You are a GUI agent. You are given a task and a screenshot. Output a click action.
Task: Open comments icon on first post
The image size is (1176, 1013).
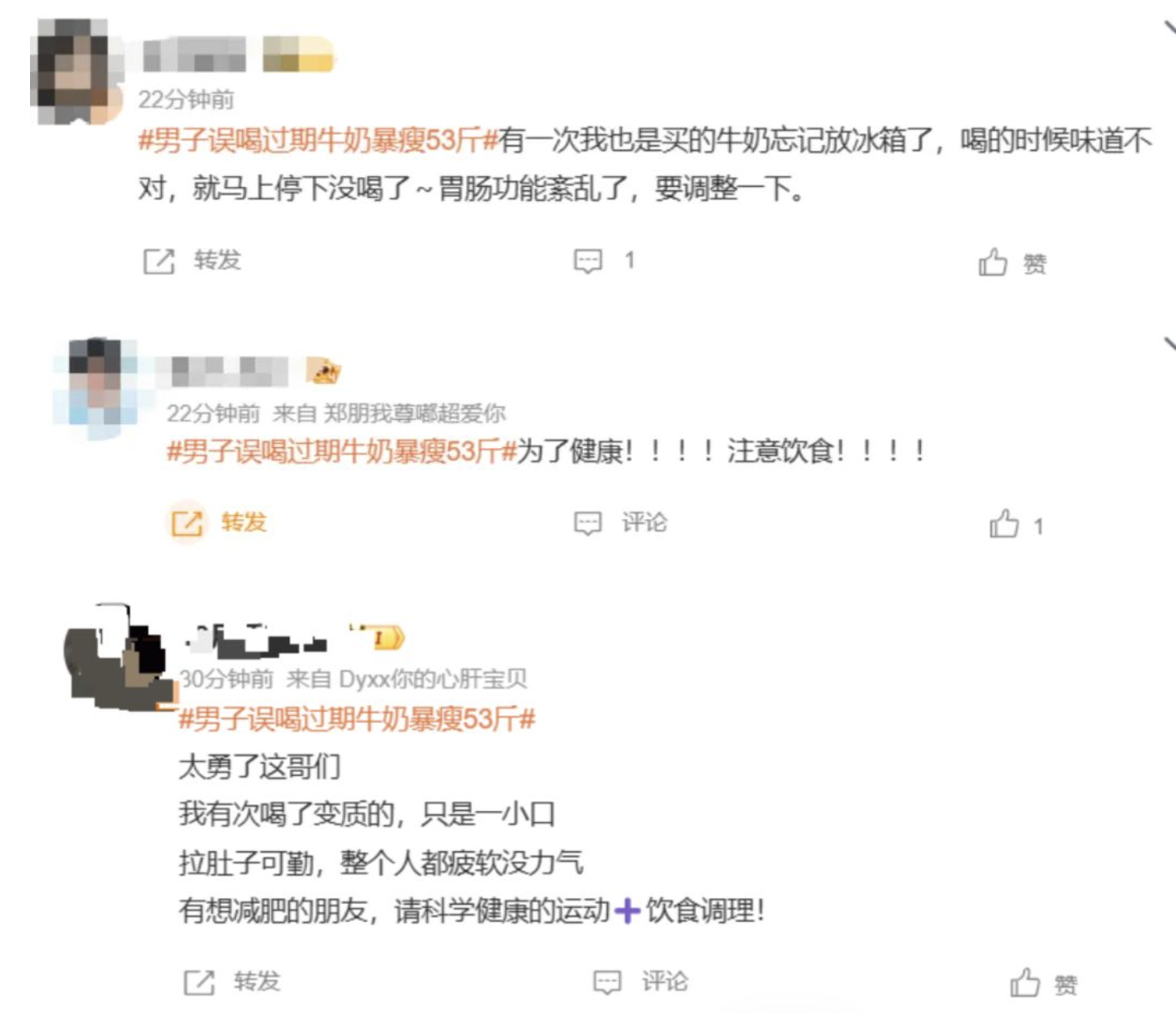588,261
